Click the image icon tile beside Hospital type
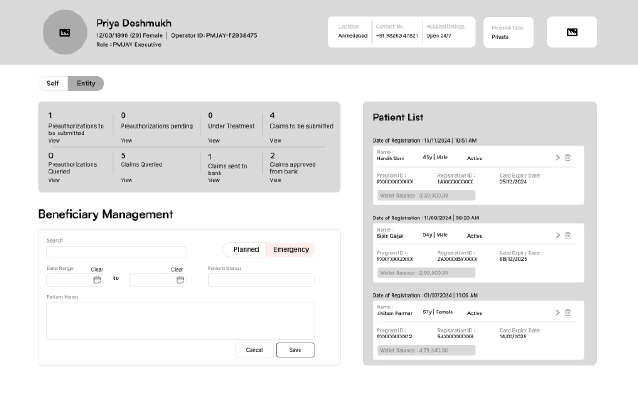The image size is (638, 397). click(x=572, y=32)
